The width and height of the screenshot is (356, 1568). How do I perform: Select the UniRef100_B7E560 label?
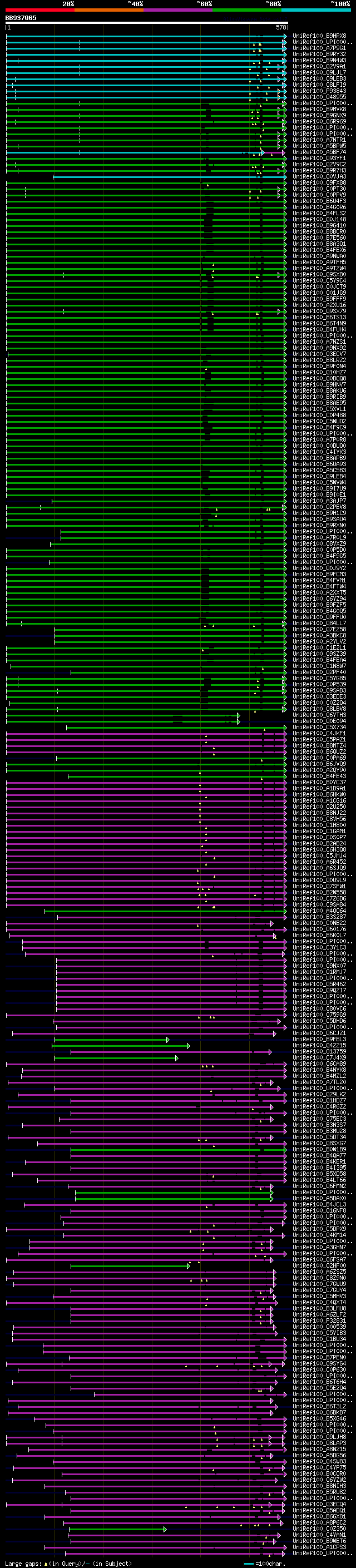(x=319, y=238)
